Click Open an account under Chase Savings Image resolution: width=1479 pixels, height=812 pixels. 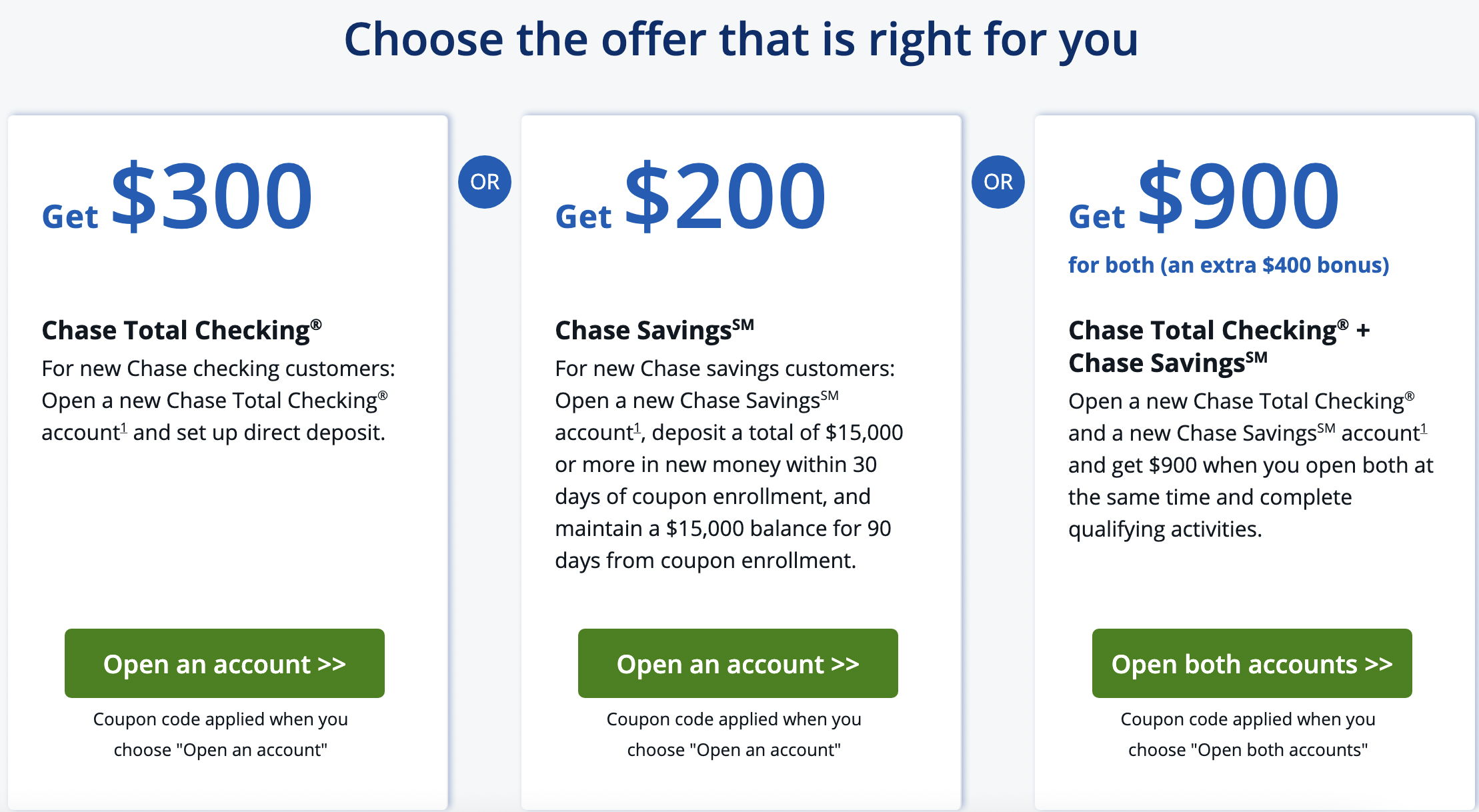[737, 663]
